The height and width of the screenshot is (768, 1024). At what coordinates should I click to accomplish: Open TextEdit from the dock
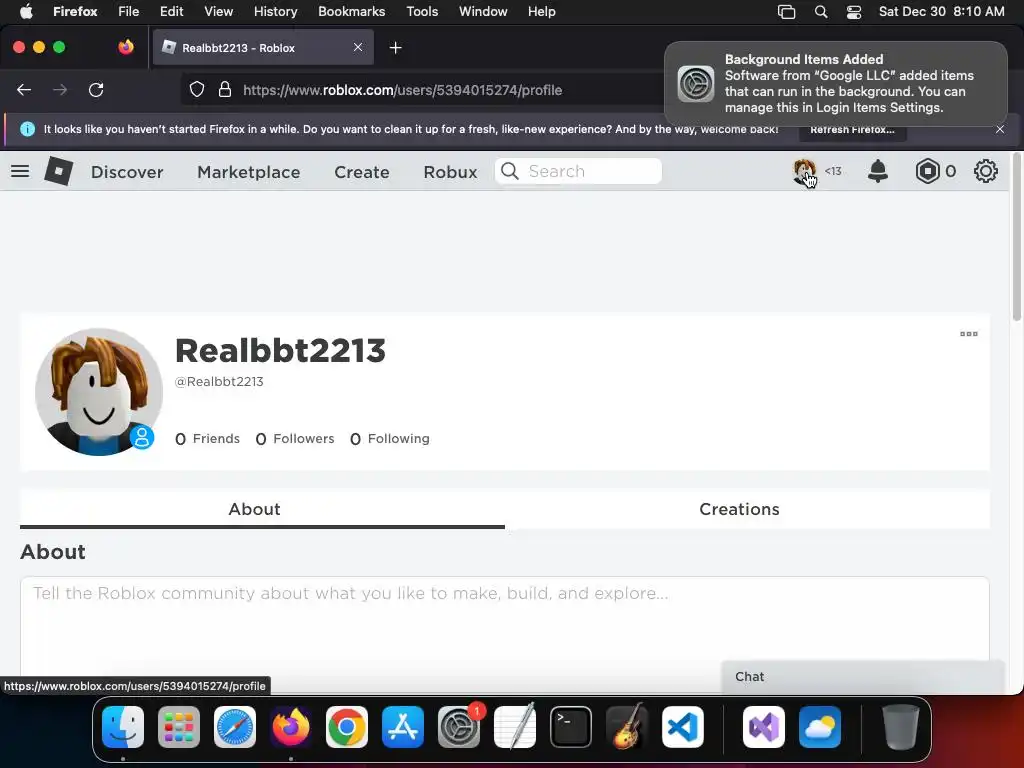pos(515,727)
